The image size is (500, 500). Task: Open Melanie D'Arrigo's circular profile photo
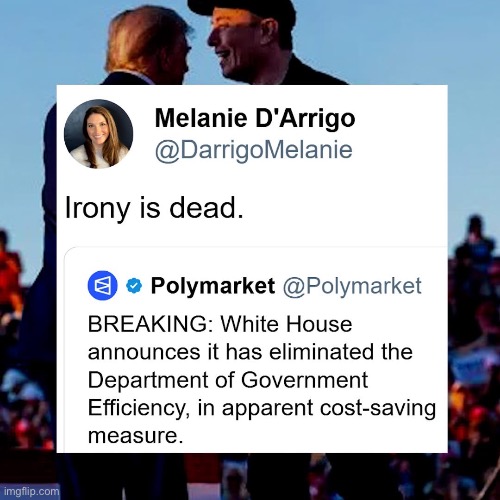point(98,134)
